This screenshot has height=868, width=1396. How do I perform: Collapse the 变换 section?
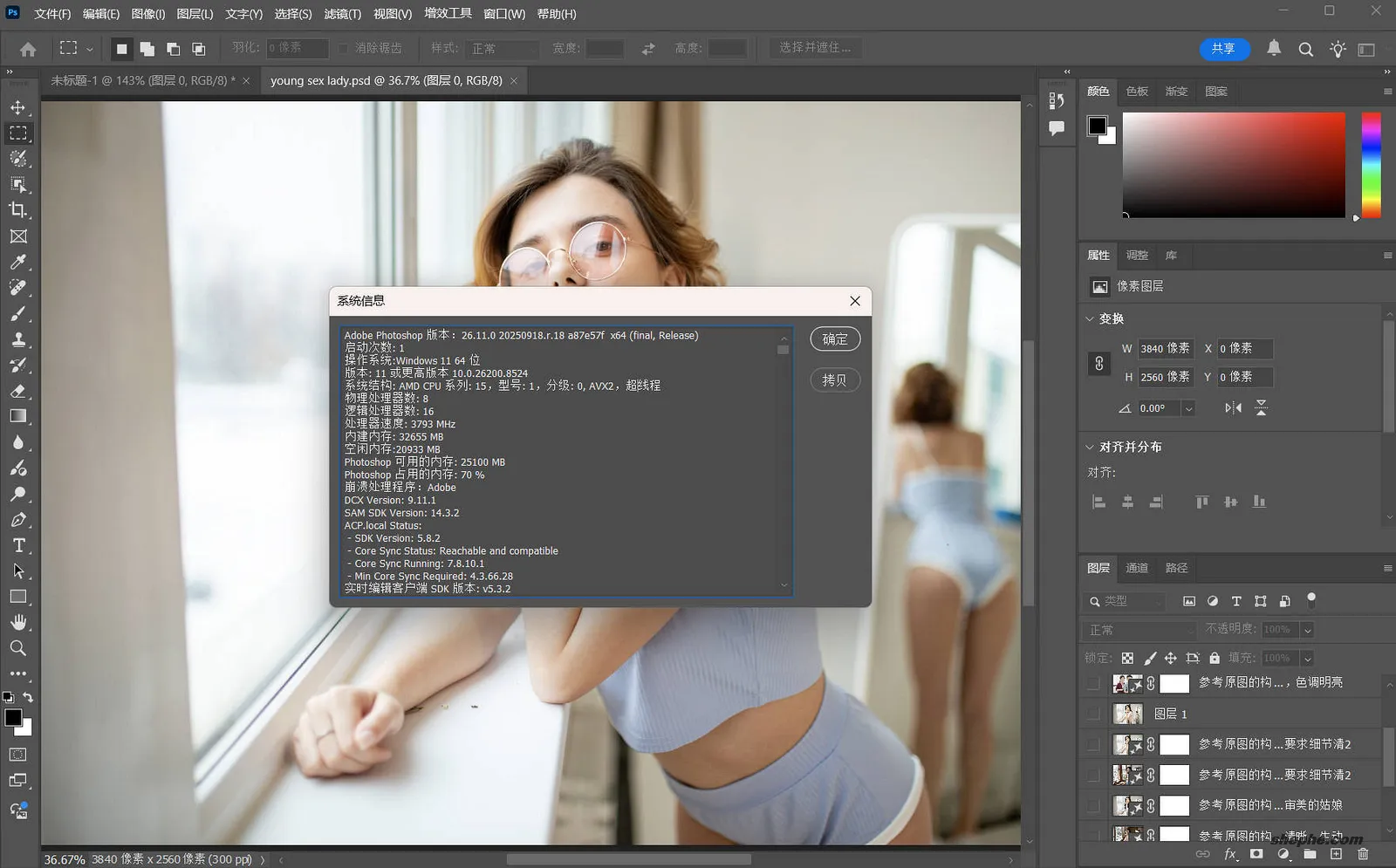pyautogui.click(x=1089, y=318)
